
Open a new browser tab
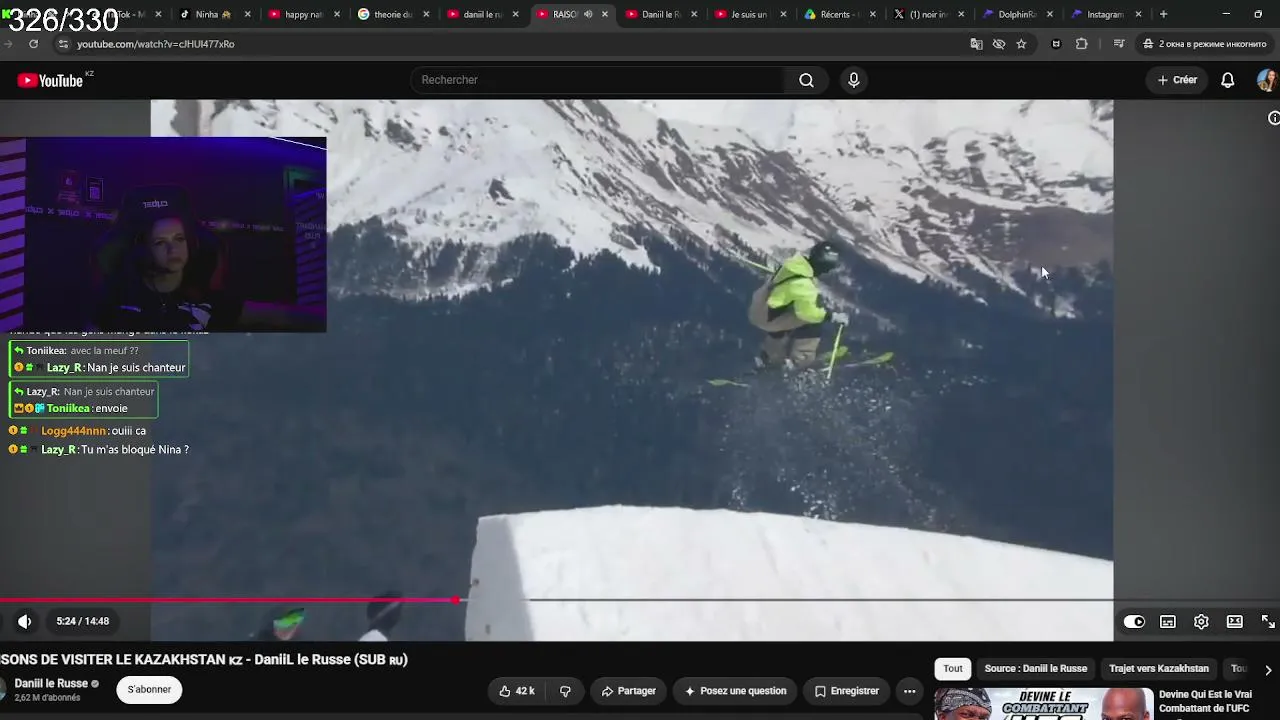click(1163, 15)
